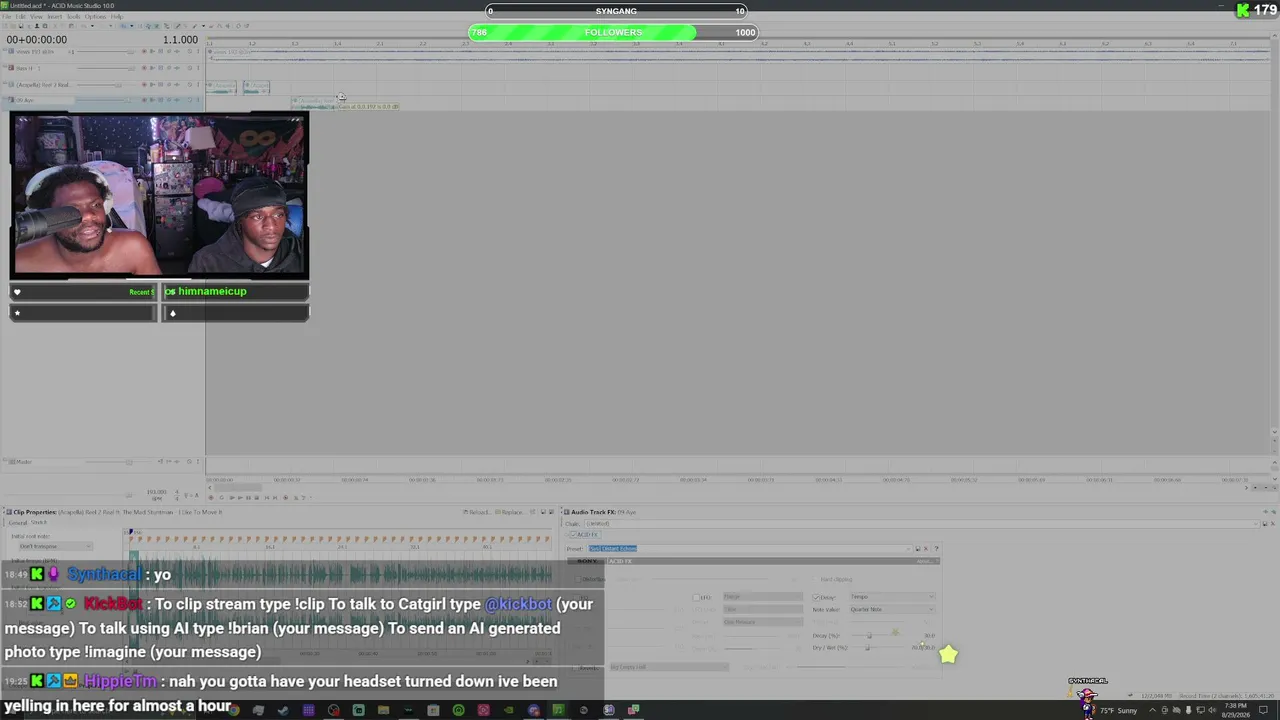Open the File menu
The image size is (1280, 720).
tap(7, 17)
